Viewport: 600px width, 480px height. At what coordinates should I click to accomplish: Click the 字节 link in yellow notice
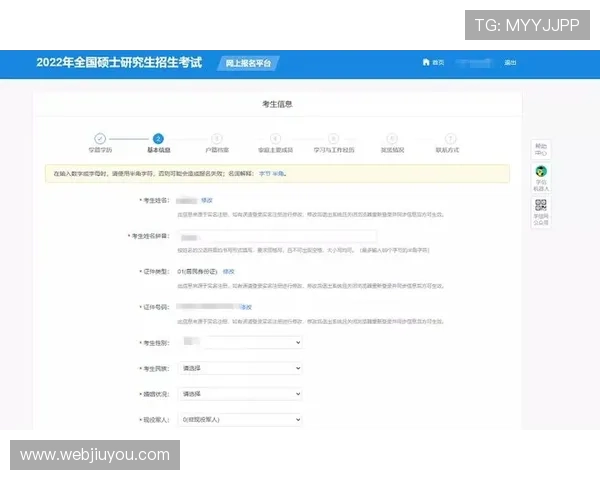click(x=264, y=173)
